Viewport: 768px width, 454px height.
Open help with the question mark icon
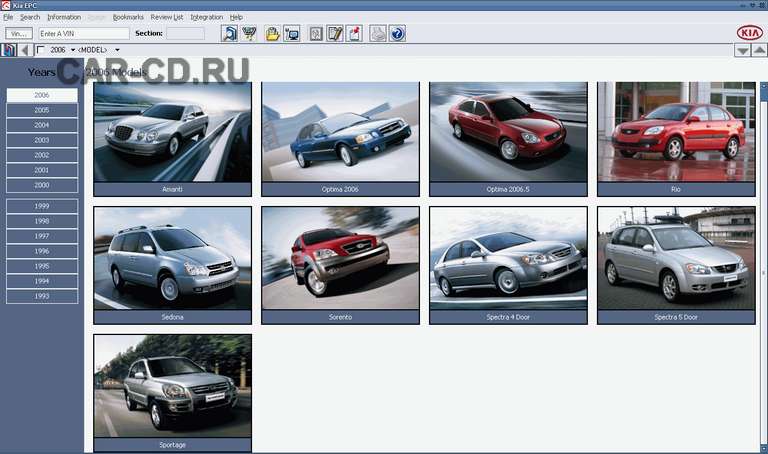397,33
